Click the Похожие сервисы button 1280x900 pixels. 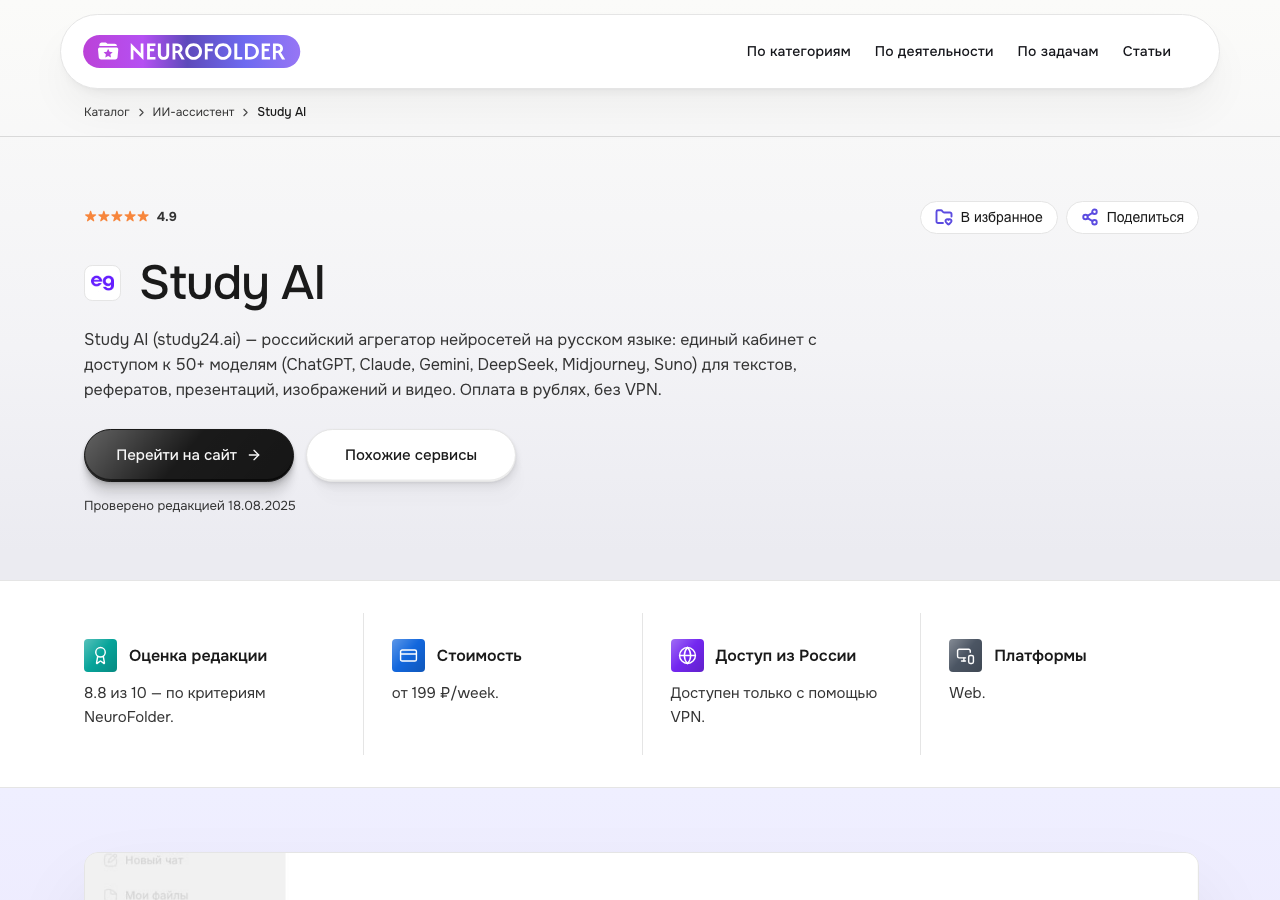coord(411,455)
